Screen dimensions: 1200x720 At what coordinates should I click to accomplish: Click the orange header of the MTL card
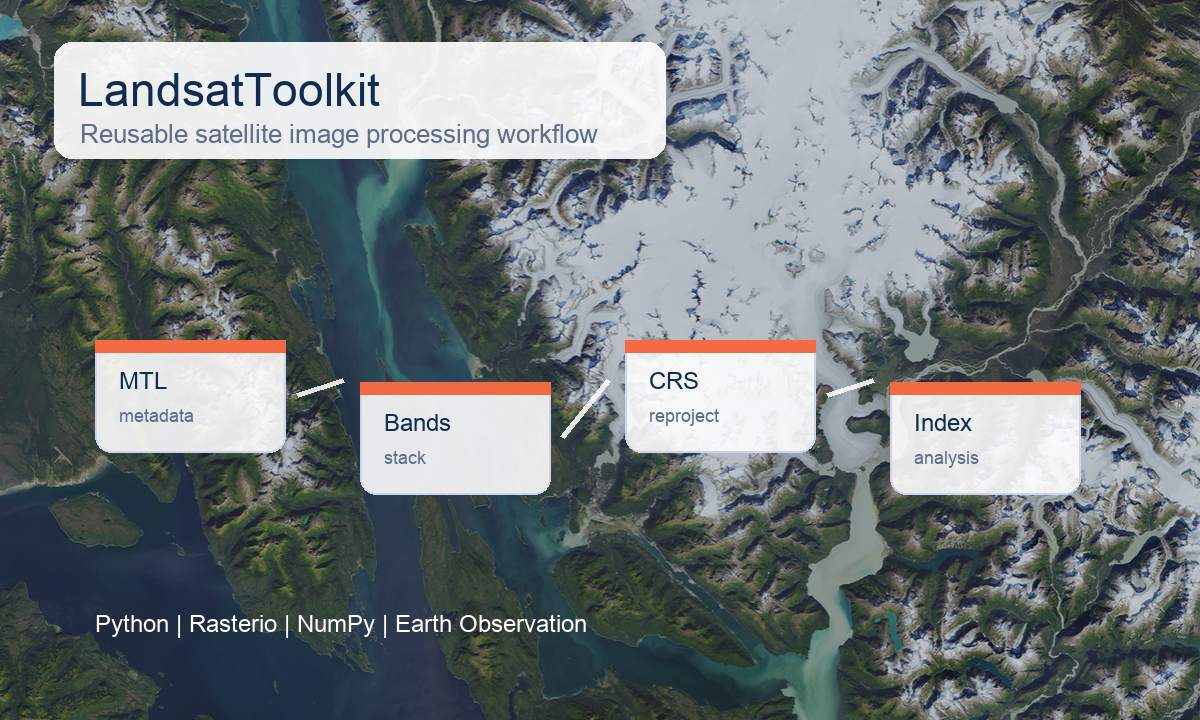190,348
